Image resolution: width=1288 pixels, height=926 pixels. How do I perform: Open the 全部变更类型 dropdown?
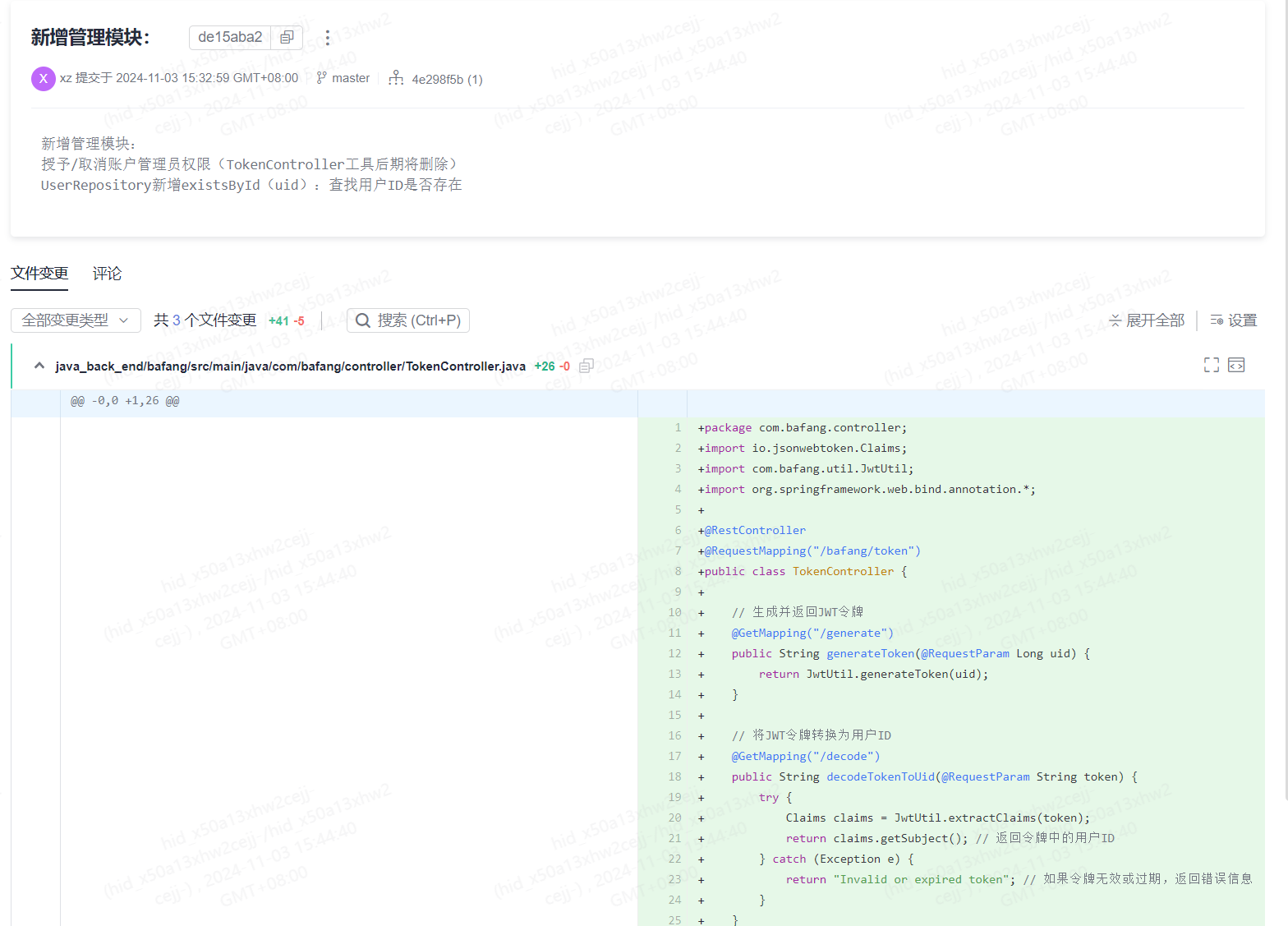(x=76, y=320)
